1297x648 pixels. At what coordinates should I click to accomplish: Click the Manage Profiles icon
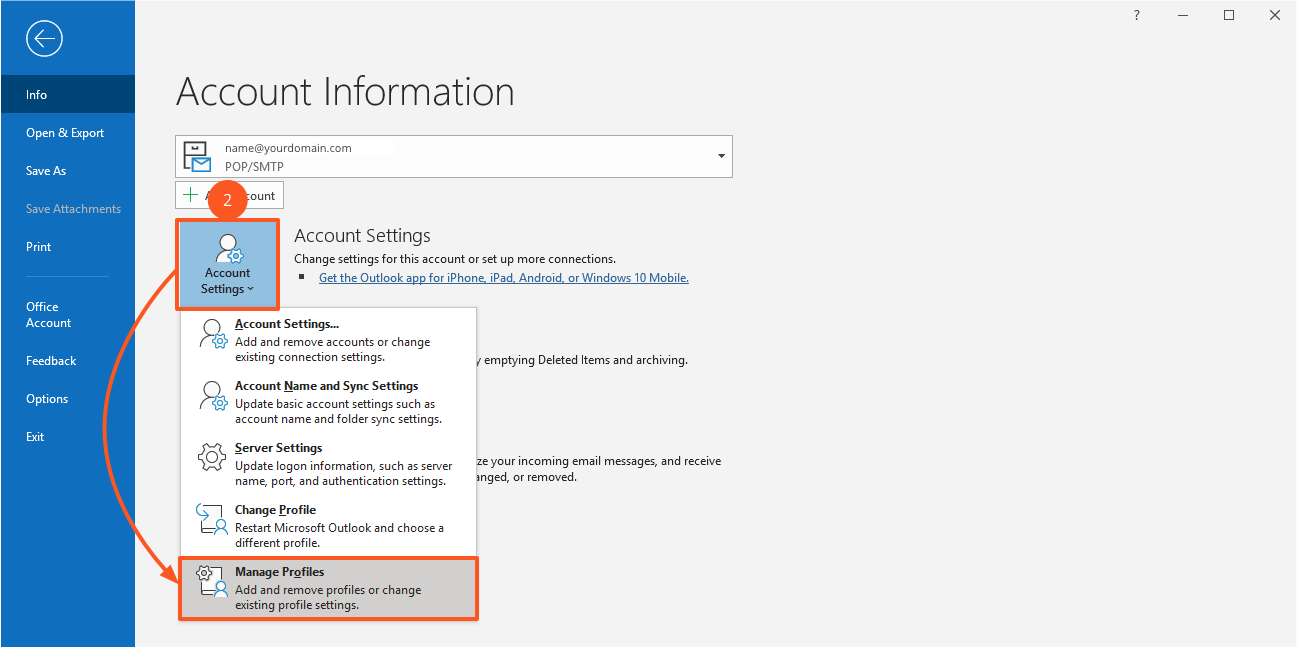coord(211,581)
